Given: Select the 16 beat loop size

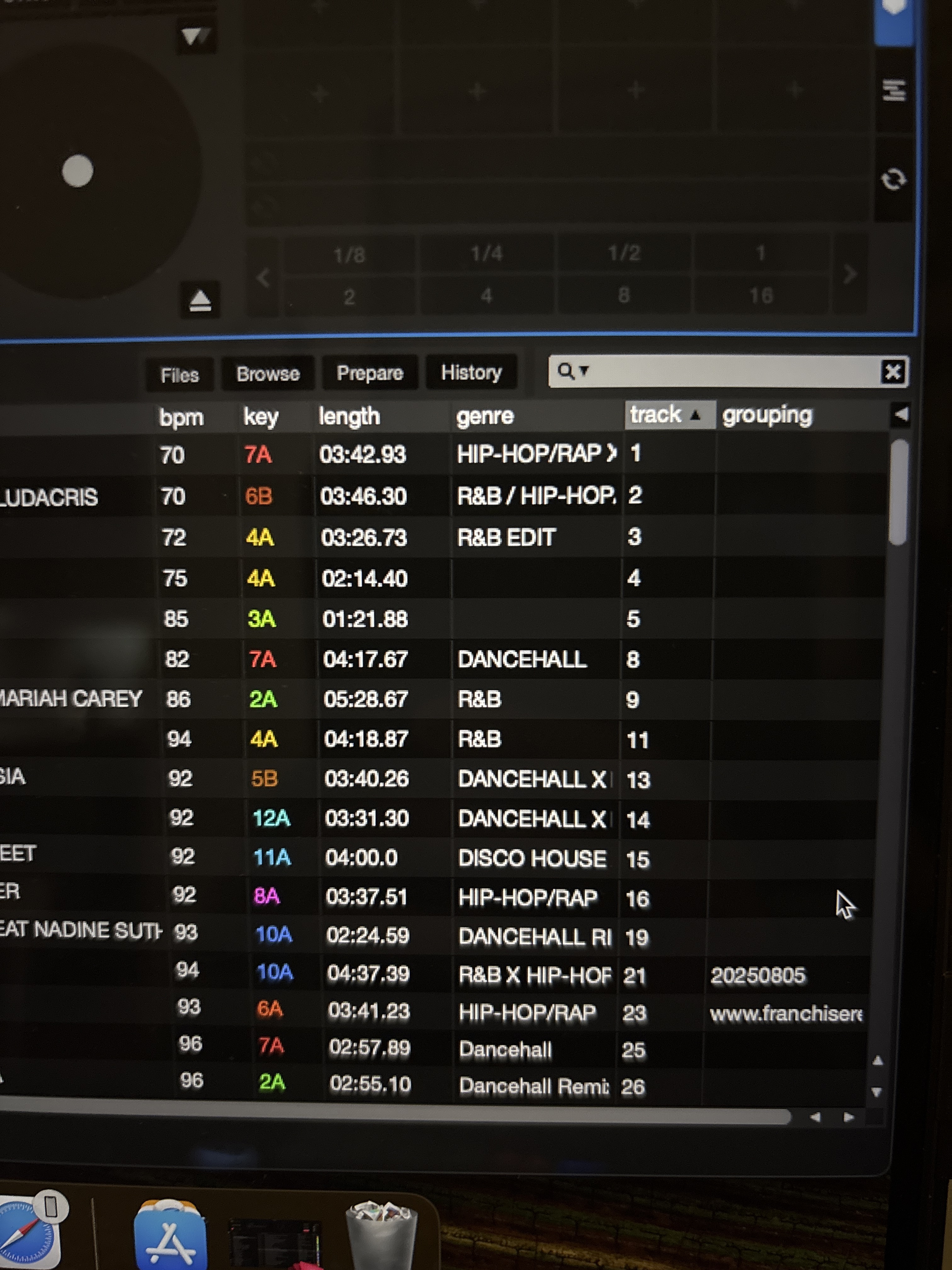Looking at the screenshot, I should (x=761, y=296).
